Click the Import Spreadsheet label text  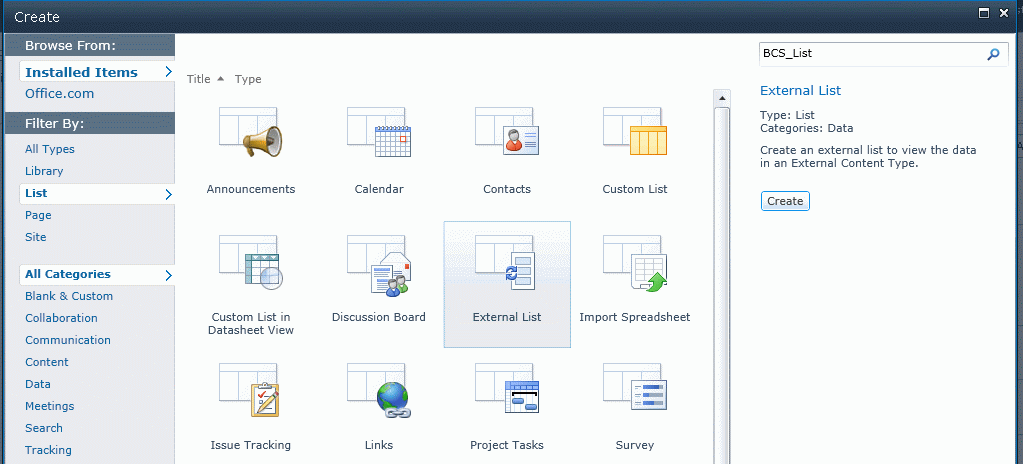pos(635,317)
